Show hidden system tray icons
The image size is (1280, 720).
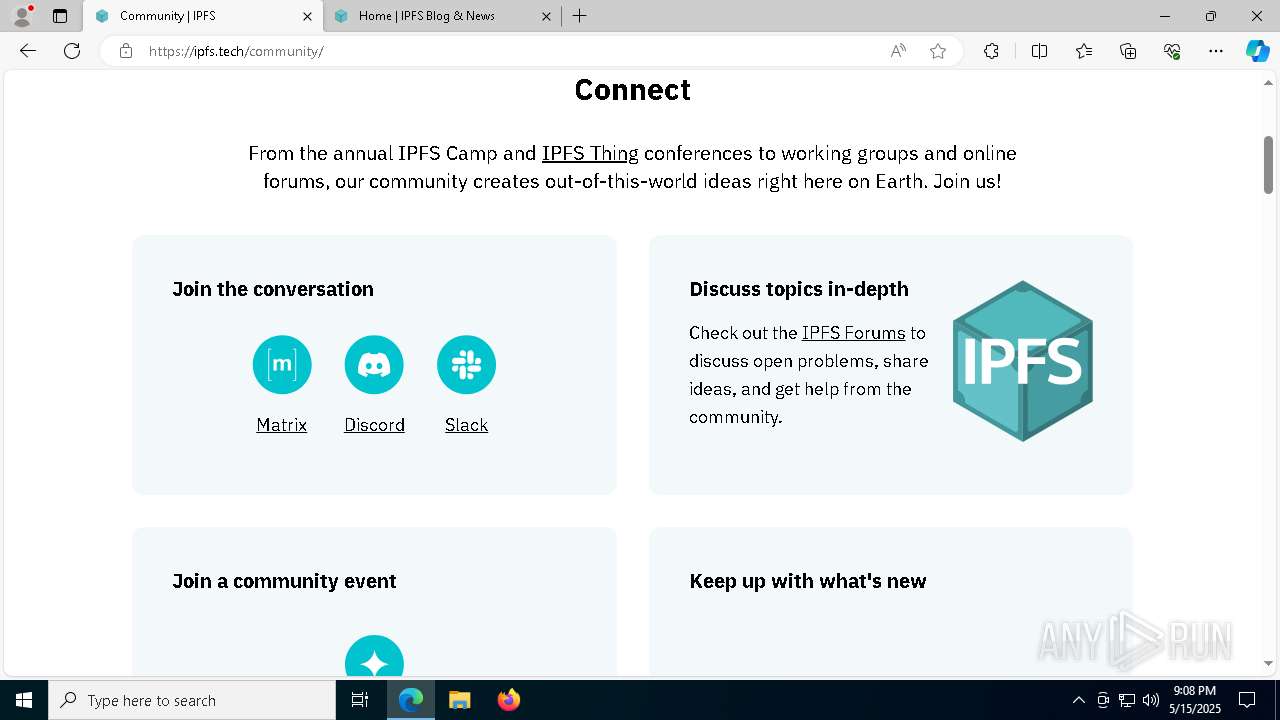(1078, 700)
